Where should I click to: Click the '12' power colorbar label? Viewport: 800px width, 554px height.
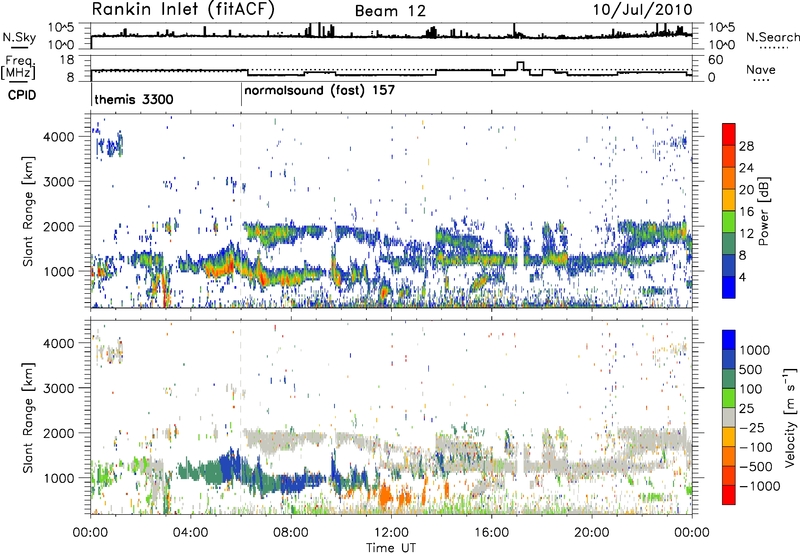point(746,234)
